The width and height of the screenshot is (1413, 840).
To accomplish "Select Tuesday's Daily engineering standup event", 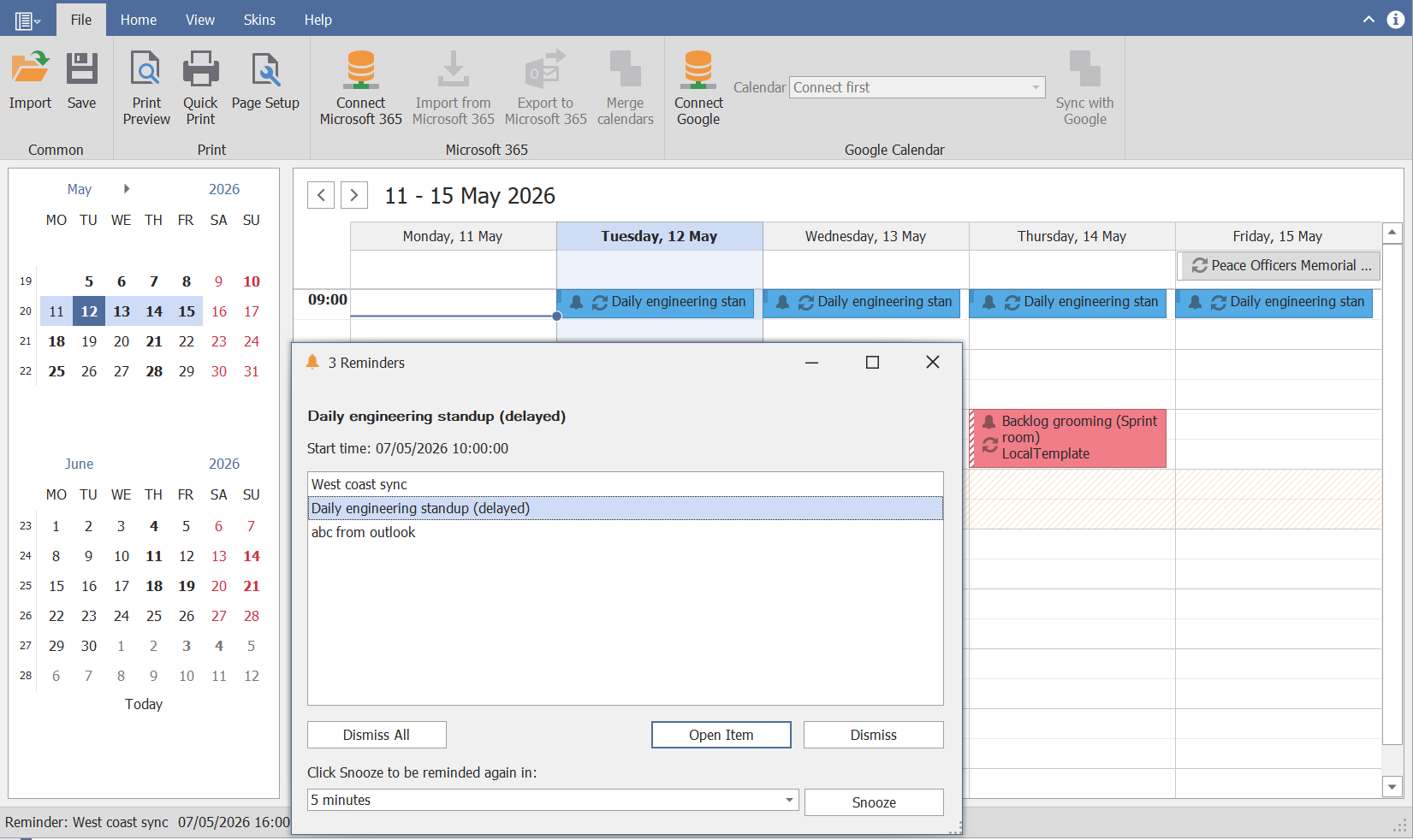I will 656,303.
